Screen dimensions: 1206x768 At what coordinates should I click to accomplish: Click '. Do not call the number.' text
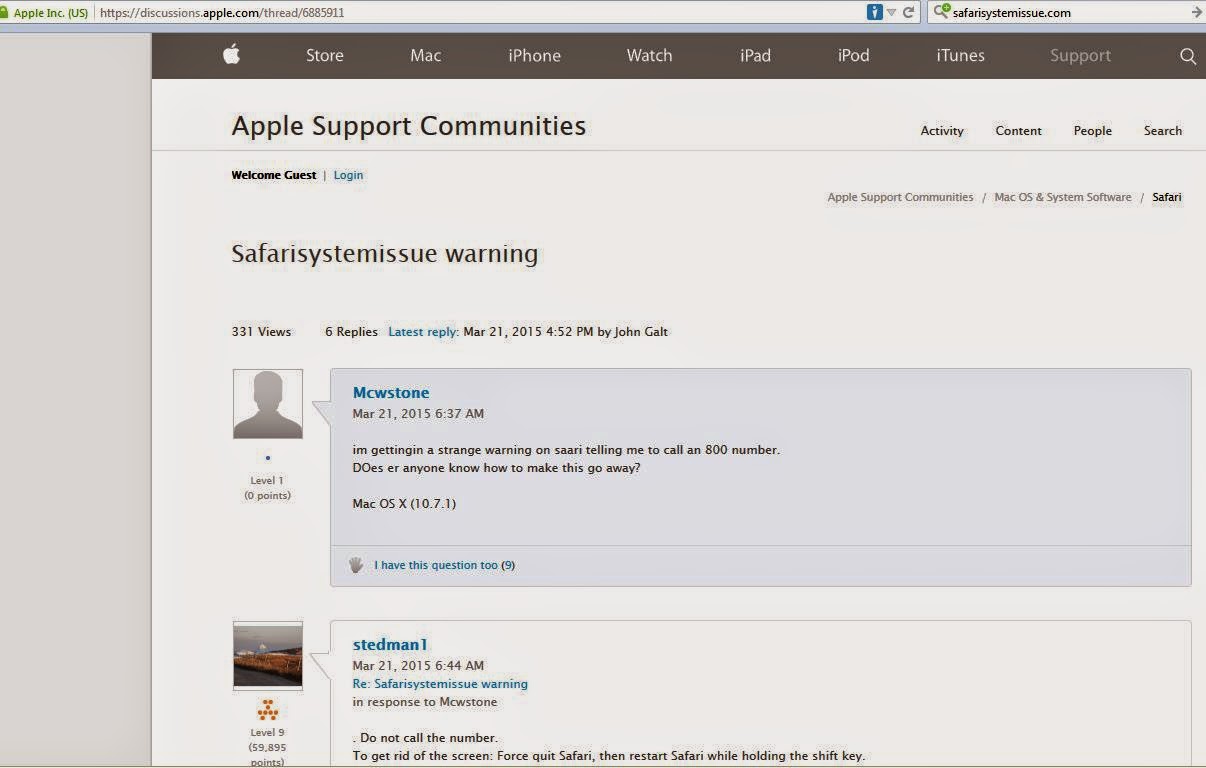(x=425, y=738)
